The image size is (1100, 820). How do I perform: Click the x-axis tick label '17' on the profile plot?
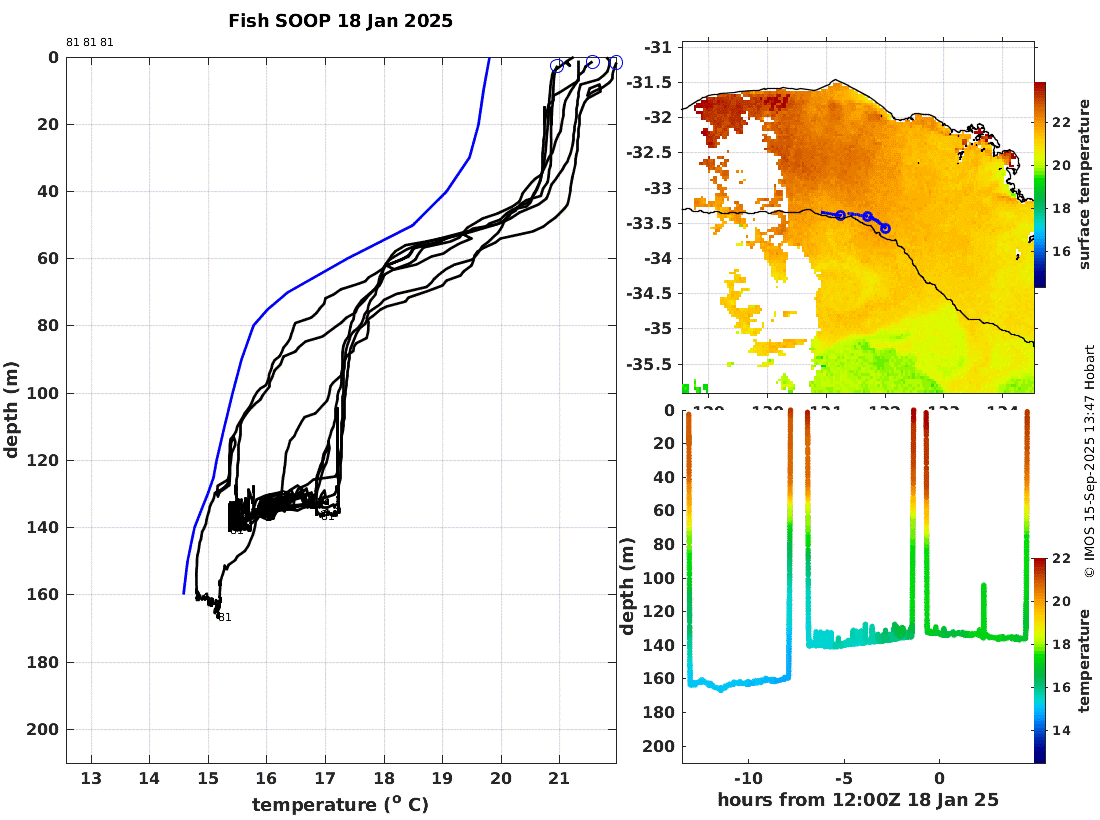click(x=325, y=778)
